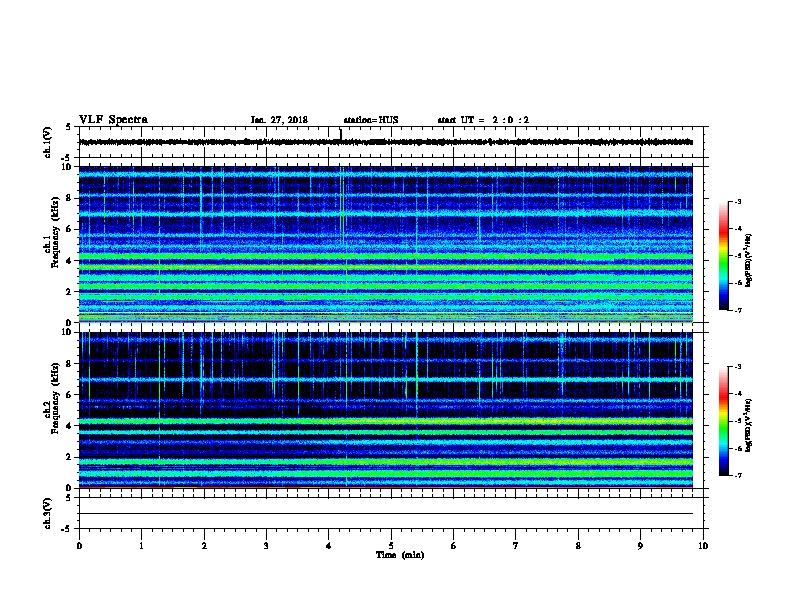Click the ch.1 voltage waveform trace
This screenshot has width=792, height=612.
point(386,142)
